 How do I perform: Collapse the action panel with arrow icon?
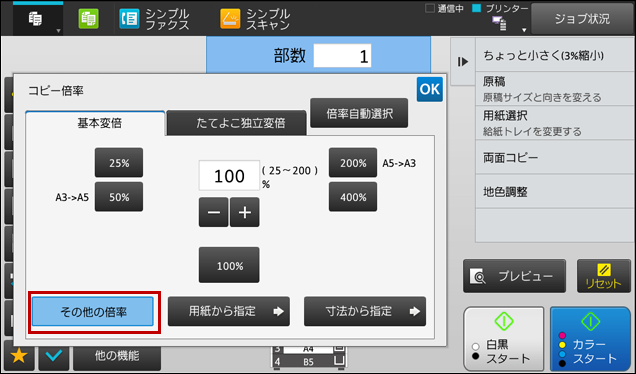tap(463, 62)
